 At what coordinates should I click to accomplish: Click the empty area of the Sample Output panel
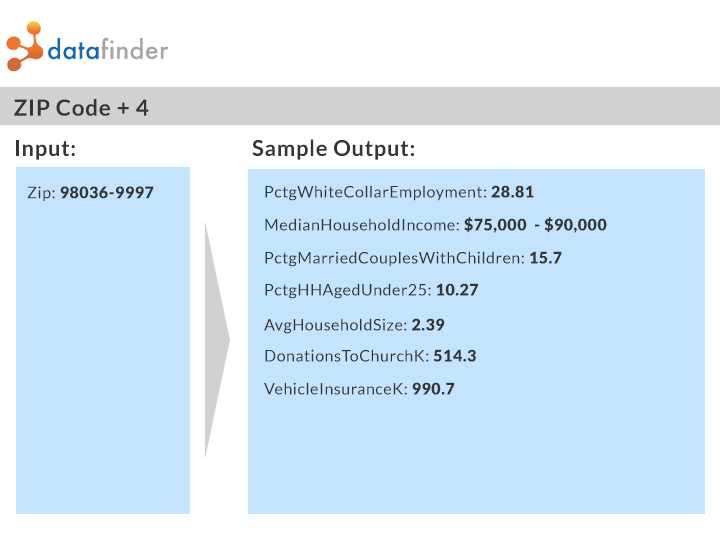coord(476,457)
